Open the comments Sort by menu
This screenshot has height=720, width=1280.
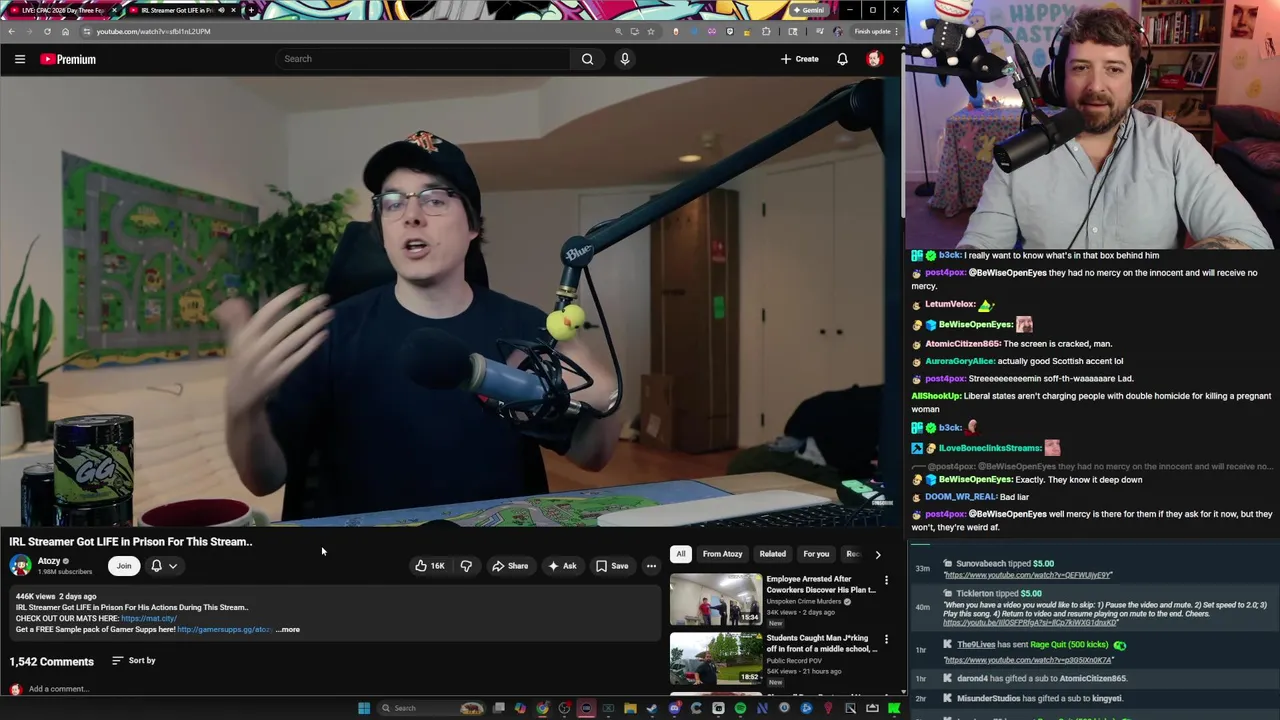pyautogui.click(x=134, y=661)
